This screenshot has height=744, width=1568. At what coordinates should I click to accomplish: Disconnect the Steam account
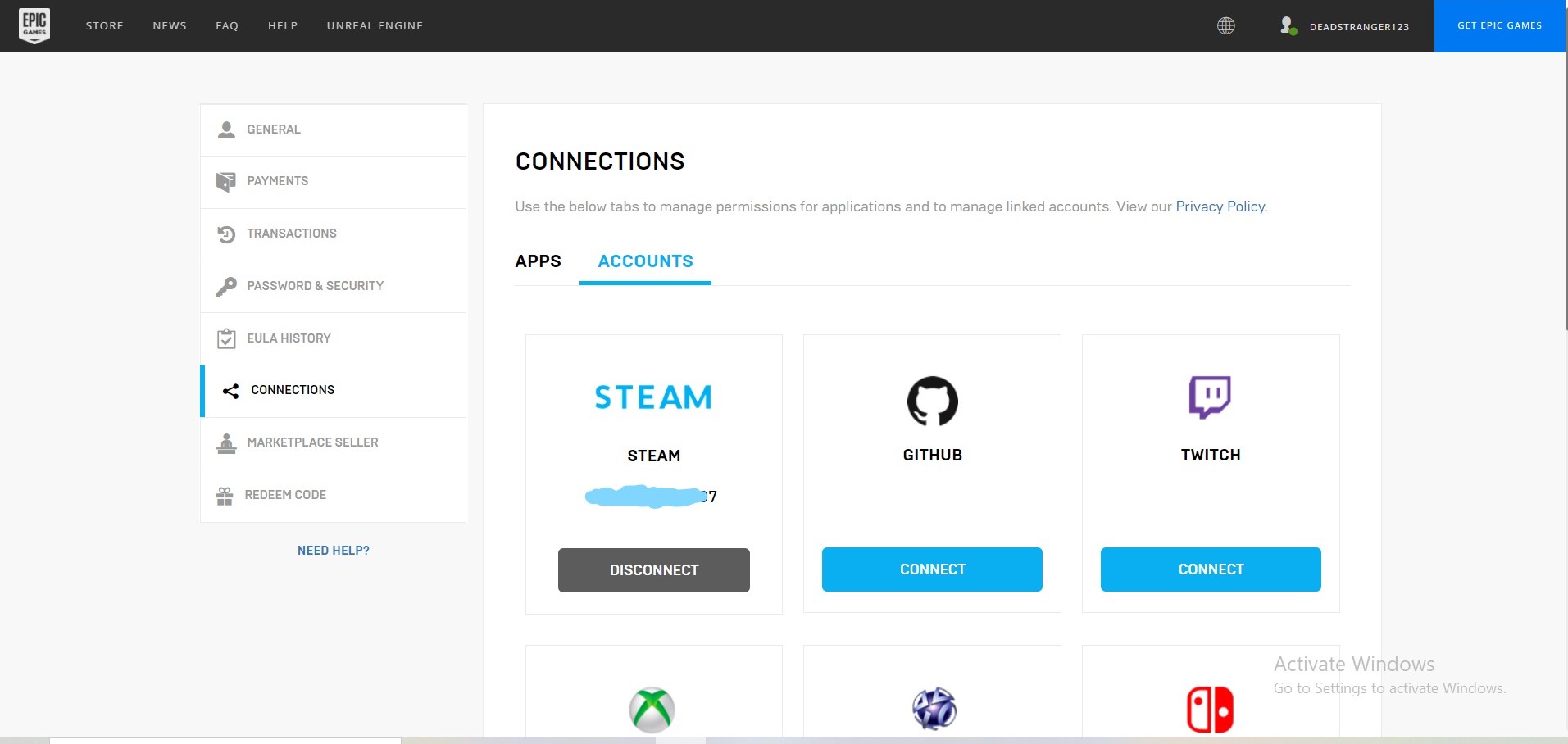654,570
